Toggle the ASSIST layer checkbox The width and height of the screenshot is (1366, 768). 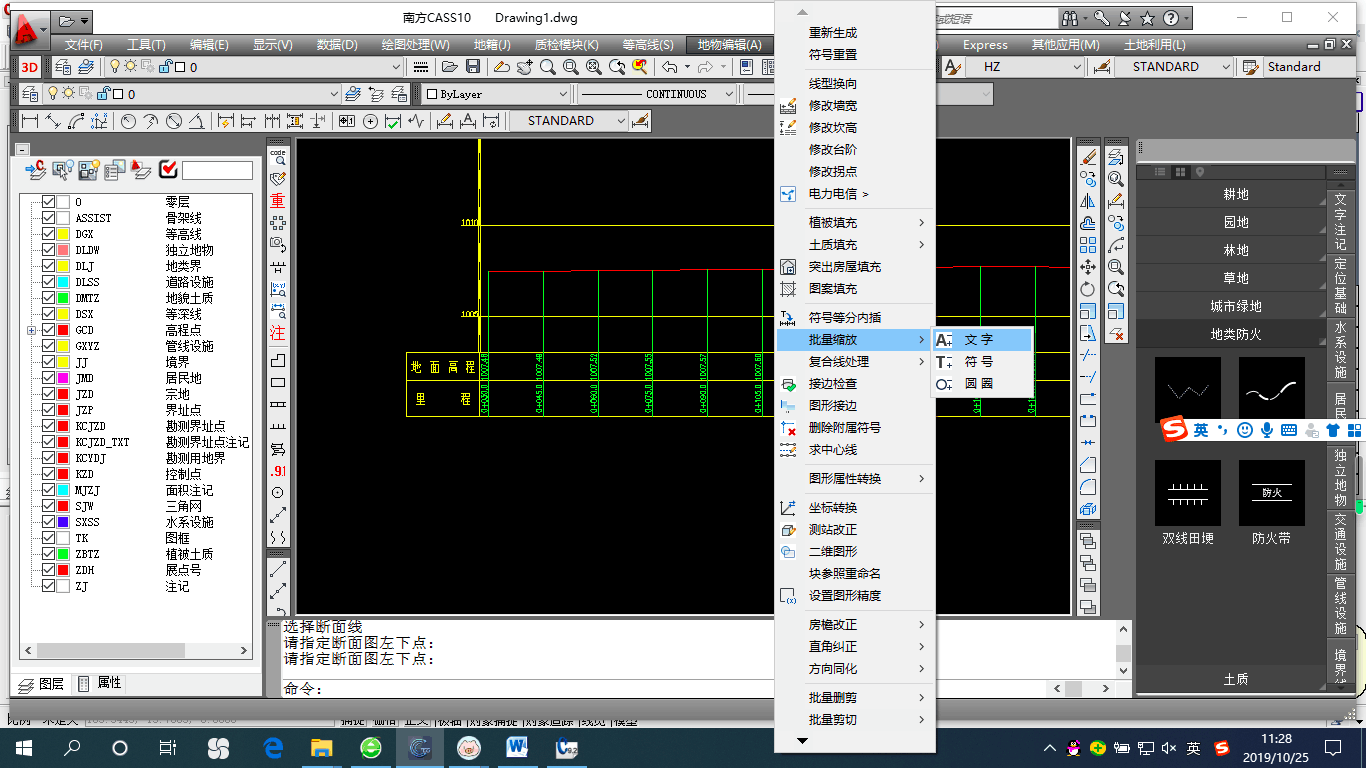pos(47,218)
